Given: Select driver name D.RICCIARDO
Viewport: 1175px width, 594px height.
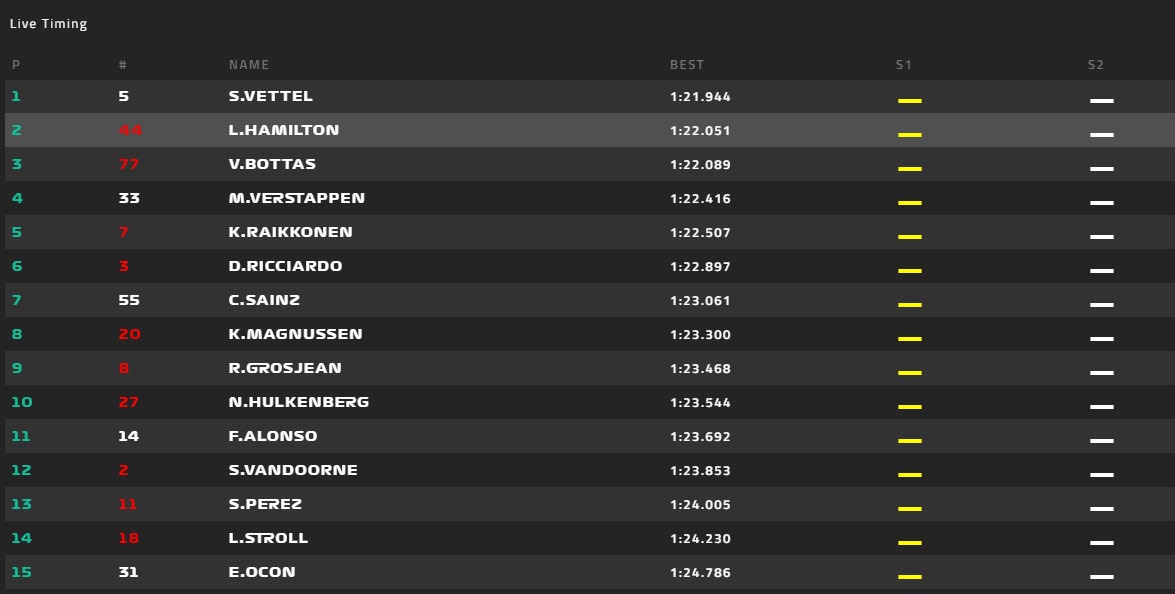Looking at the screenshot, I should coord(285,266).
